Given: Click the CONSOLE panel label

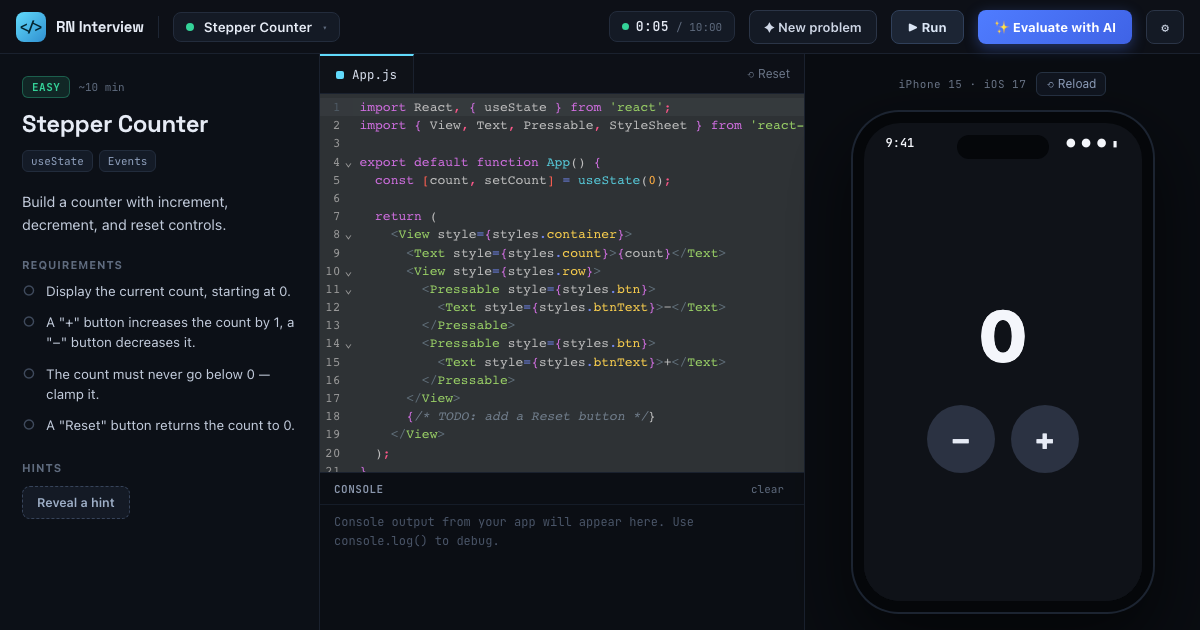Looking at the screenshot, I should click(359, 489).
